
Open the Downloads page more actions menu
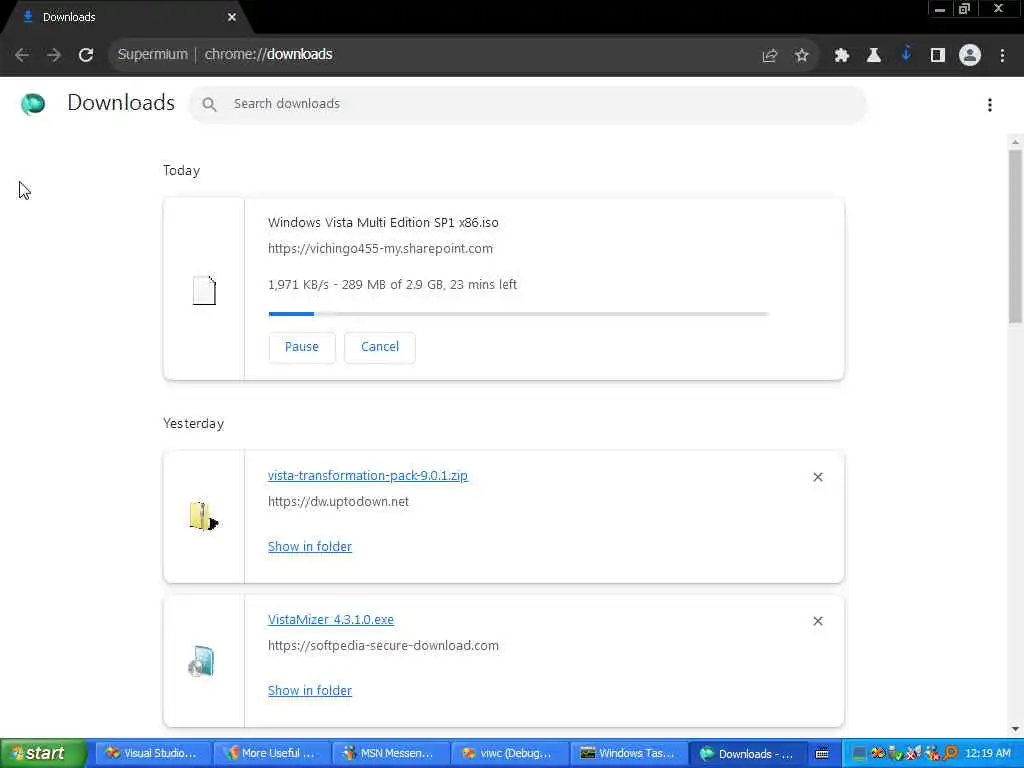990,104
